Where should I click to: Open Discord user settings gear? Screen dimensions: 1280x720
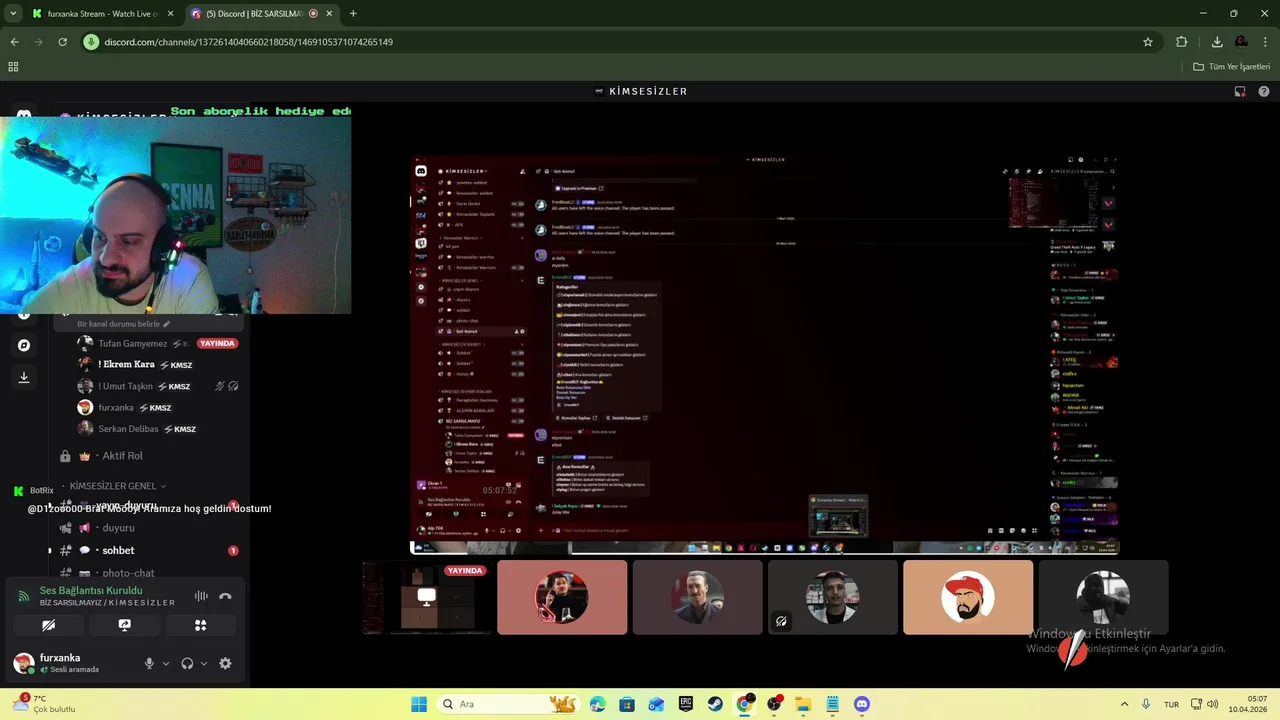tap(225, 663)
